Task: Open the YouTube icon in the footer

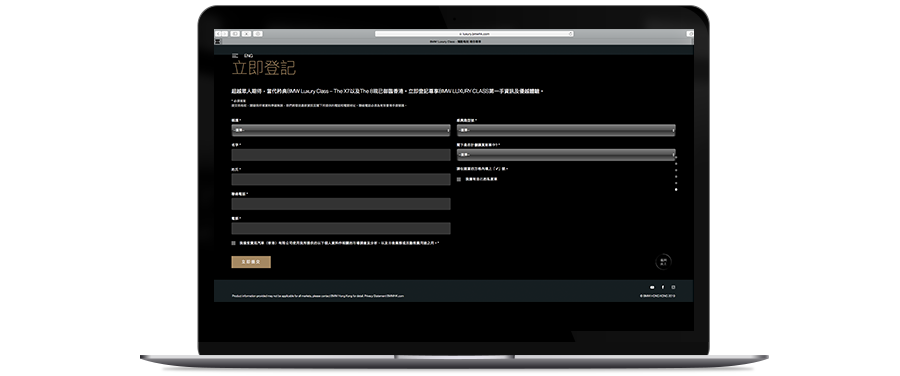Action: pyautogui.click(x=652, y=288)
